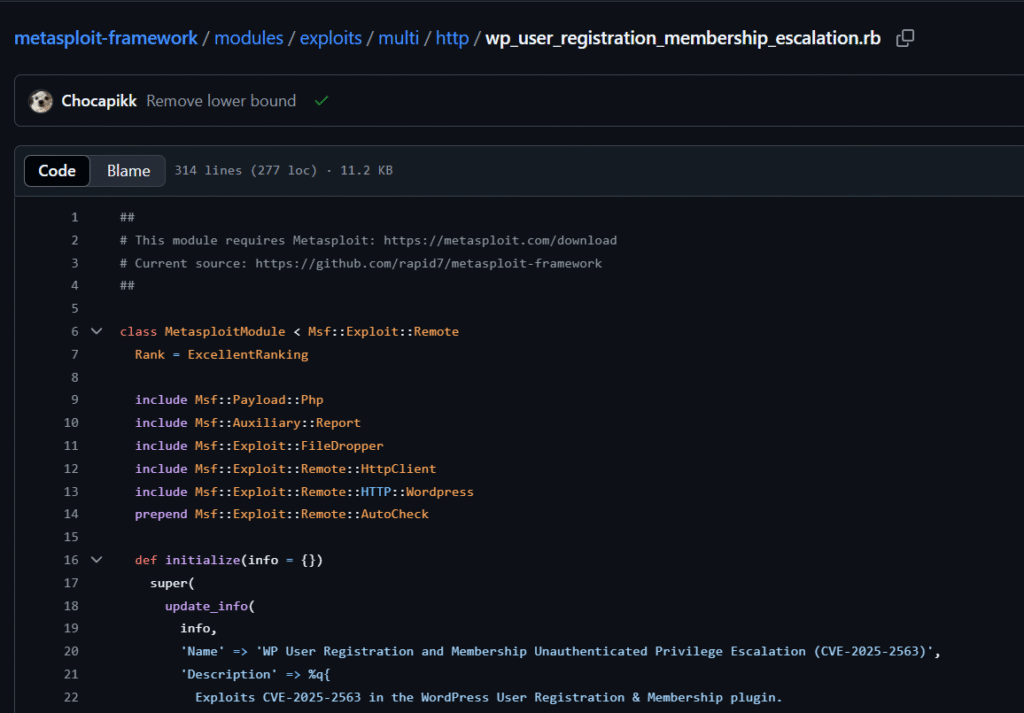Click 'Rank = ExcellentRanking' code line
This screenshot has width=1024, height=713.
(x=221, y=355)
